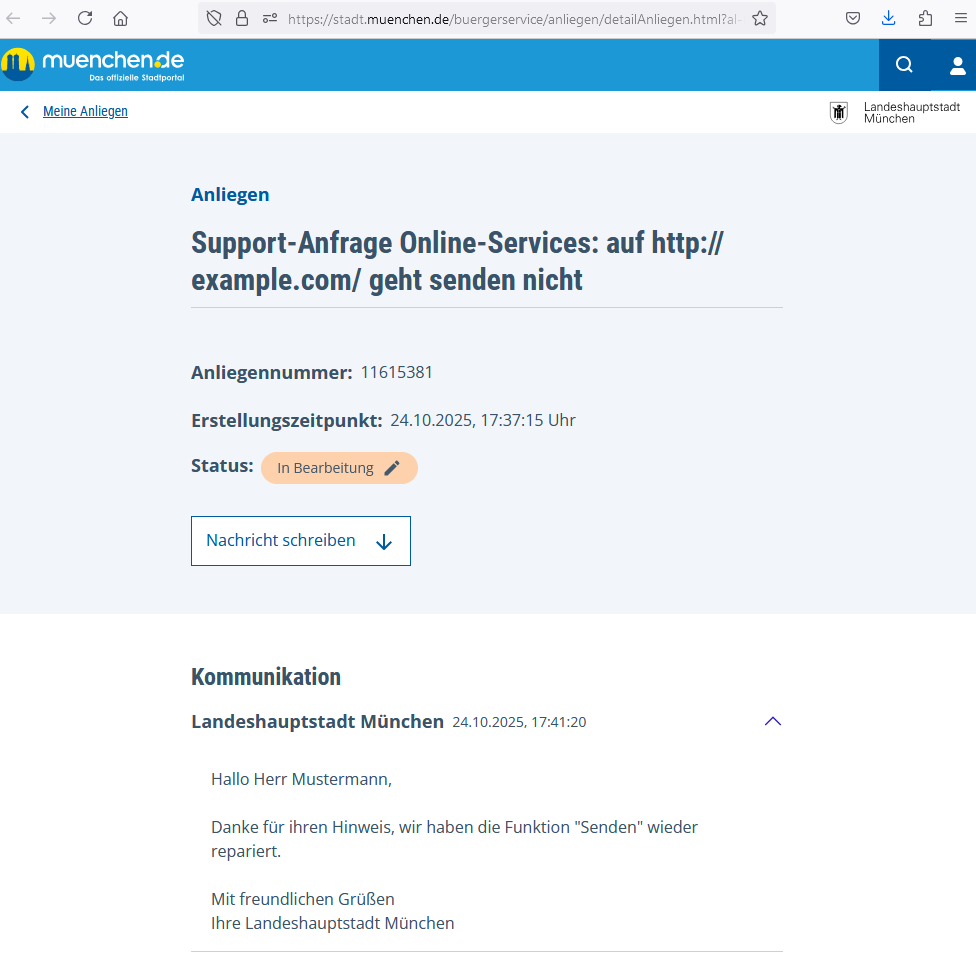976x969 pixels.
Task: Open the user account icon in the header
Action: (957, 64)
